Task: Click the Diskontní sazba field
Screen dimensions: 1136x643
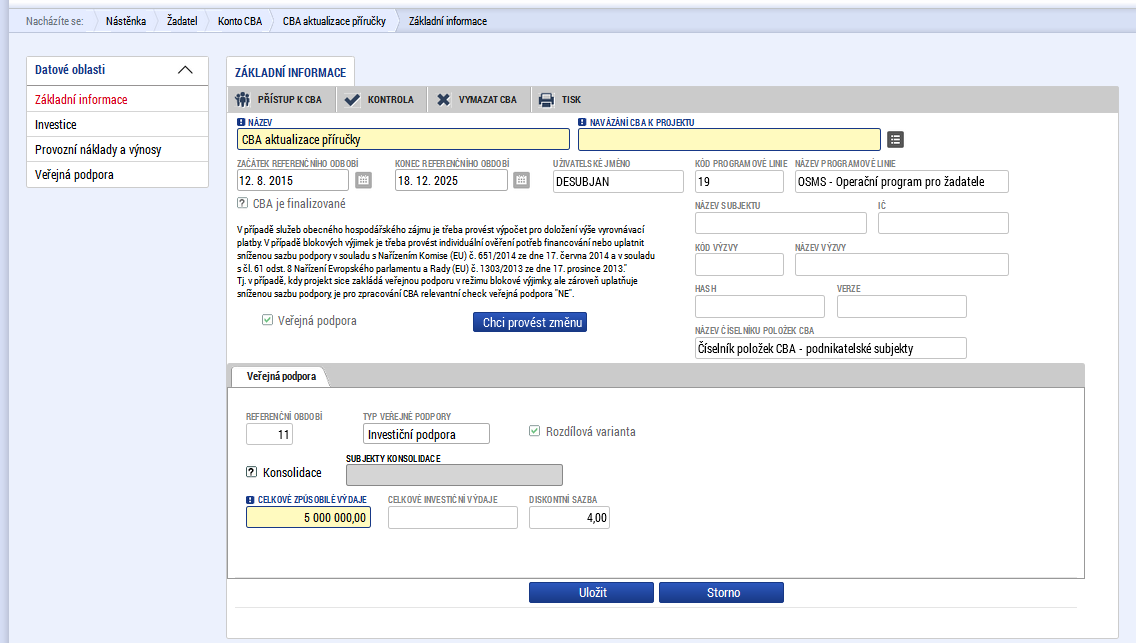Action: click(x=569, y=517)
